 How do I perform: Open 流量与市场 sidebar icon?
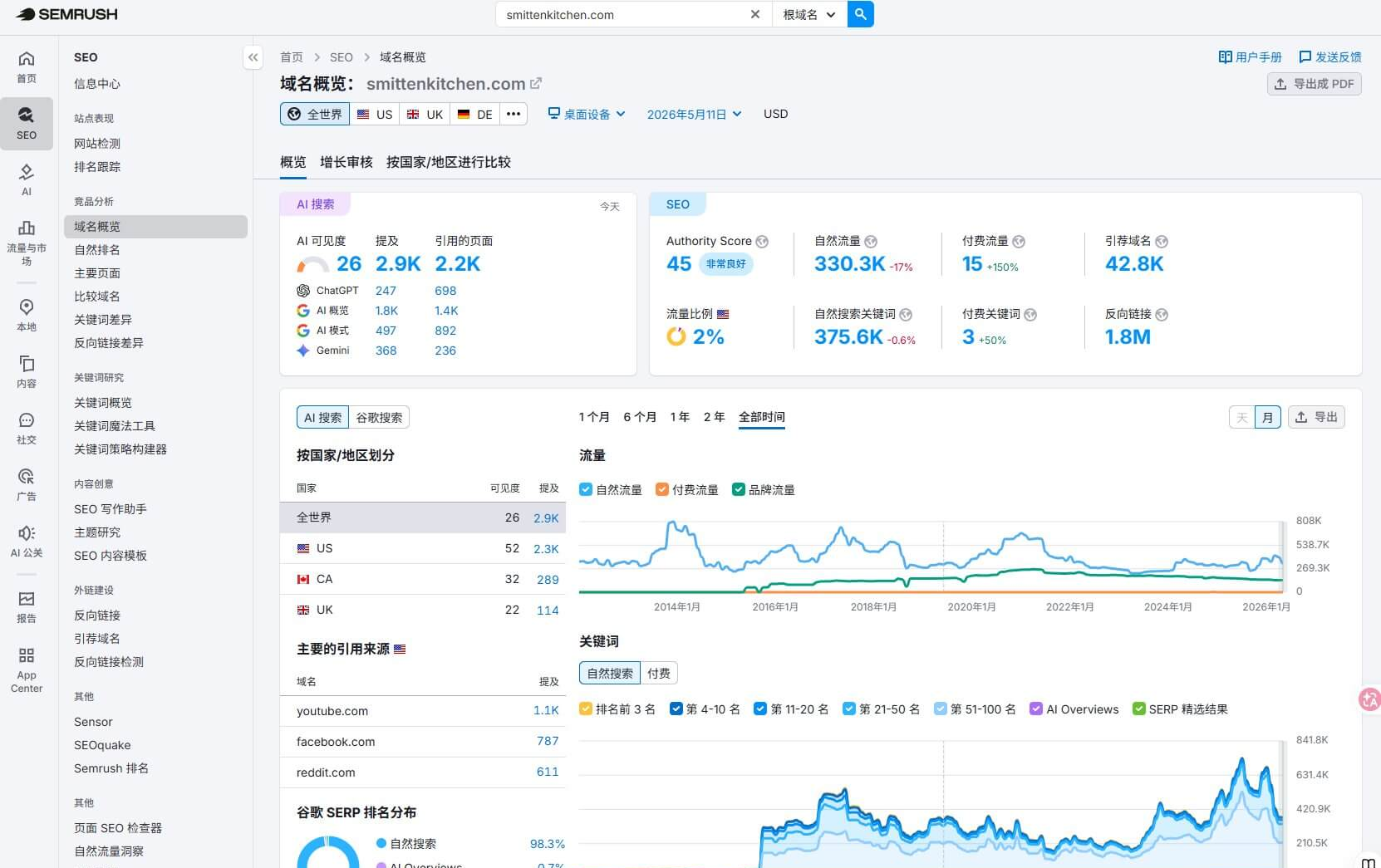27,241
